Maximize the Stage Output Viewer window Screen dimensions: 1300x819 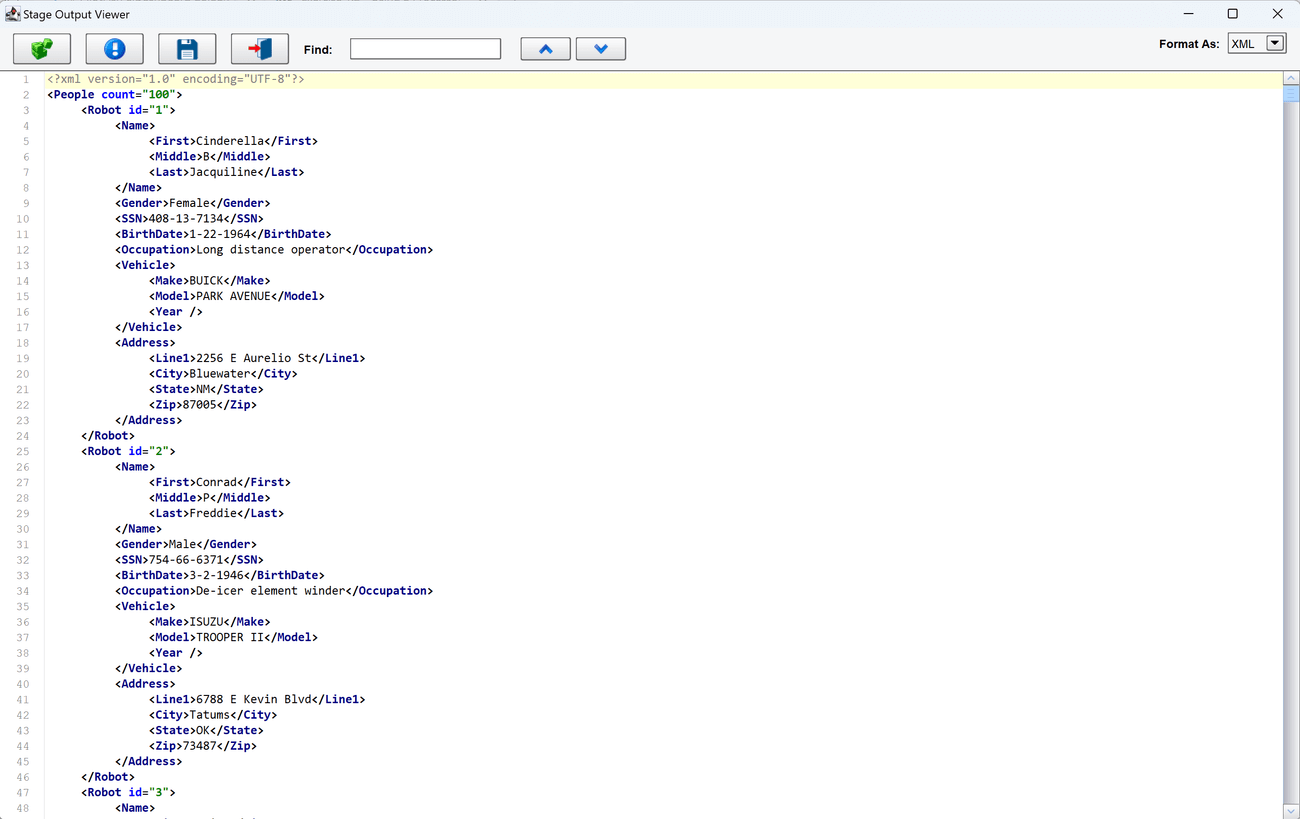coord(1233,14)
